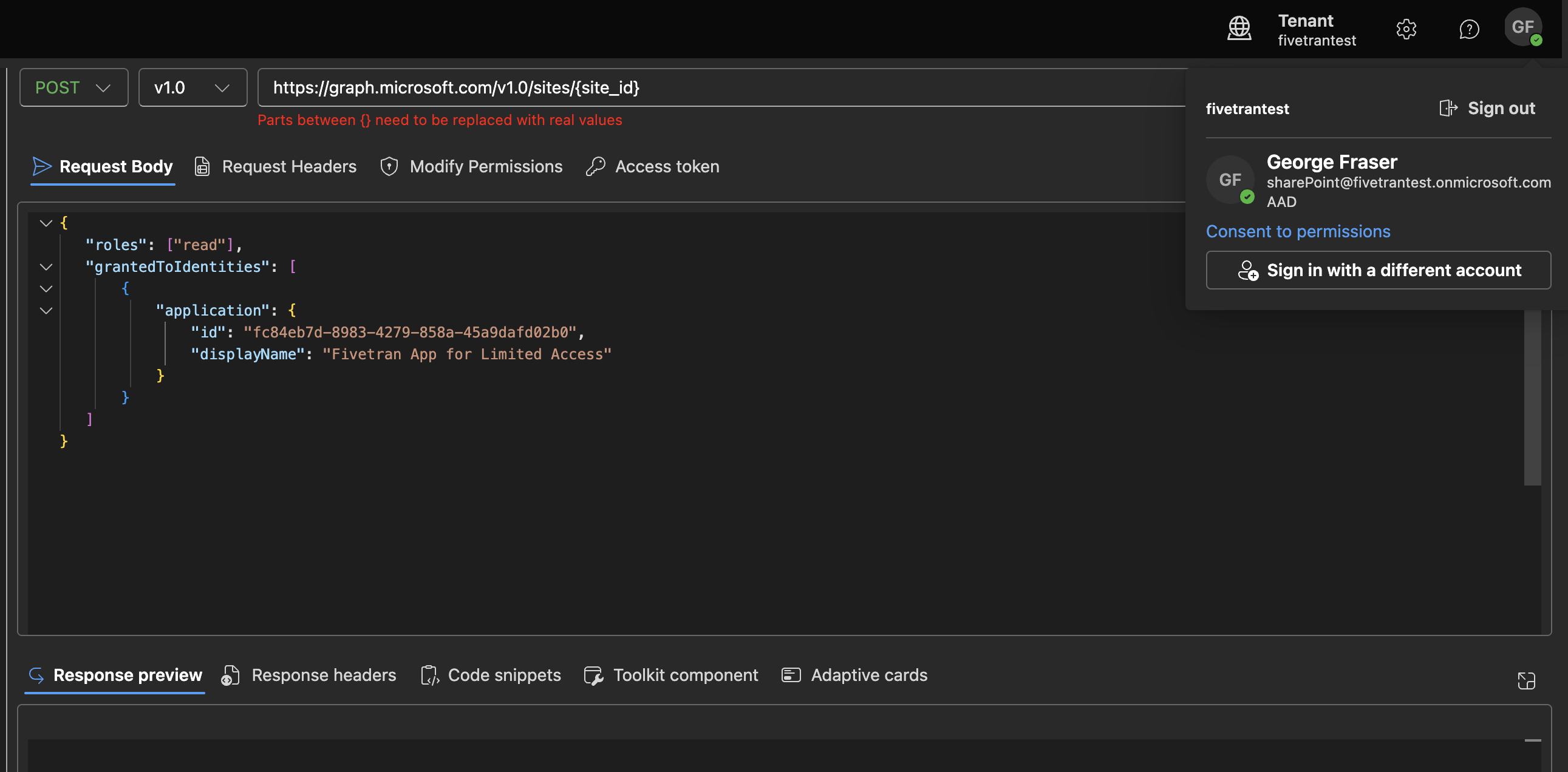Screen dimensions: 1568x772
Task: Click the fivetrantest heading in account panel
Action: tap(1247, 109)
